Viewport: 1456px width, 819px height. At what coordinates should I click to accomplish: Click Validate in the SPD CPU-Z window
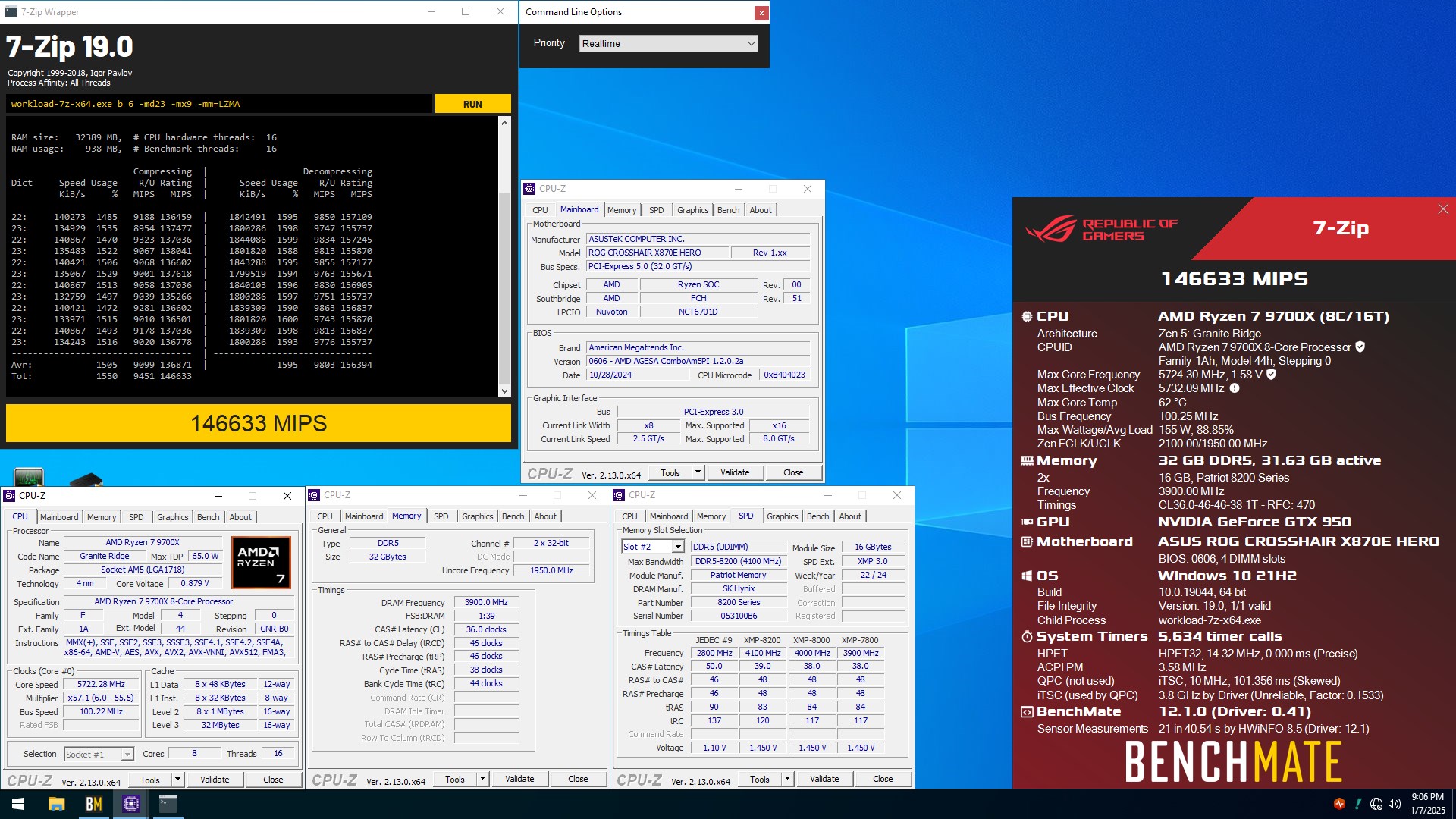[x=824, y=779]
